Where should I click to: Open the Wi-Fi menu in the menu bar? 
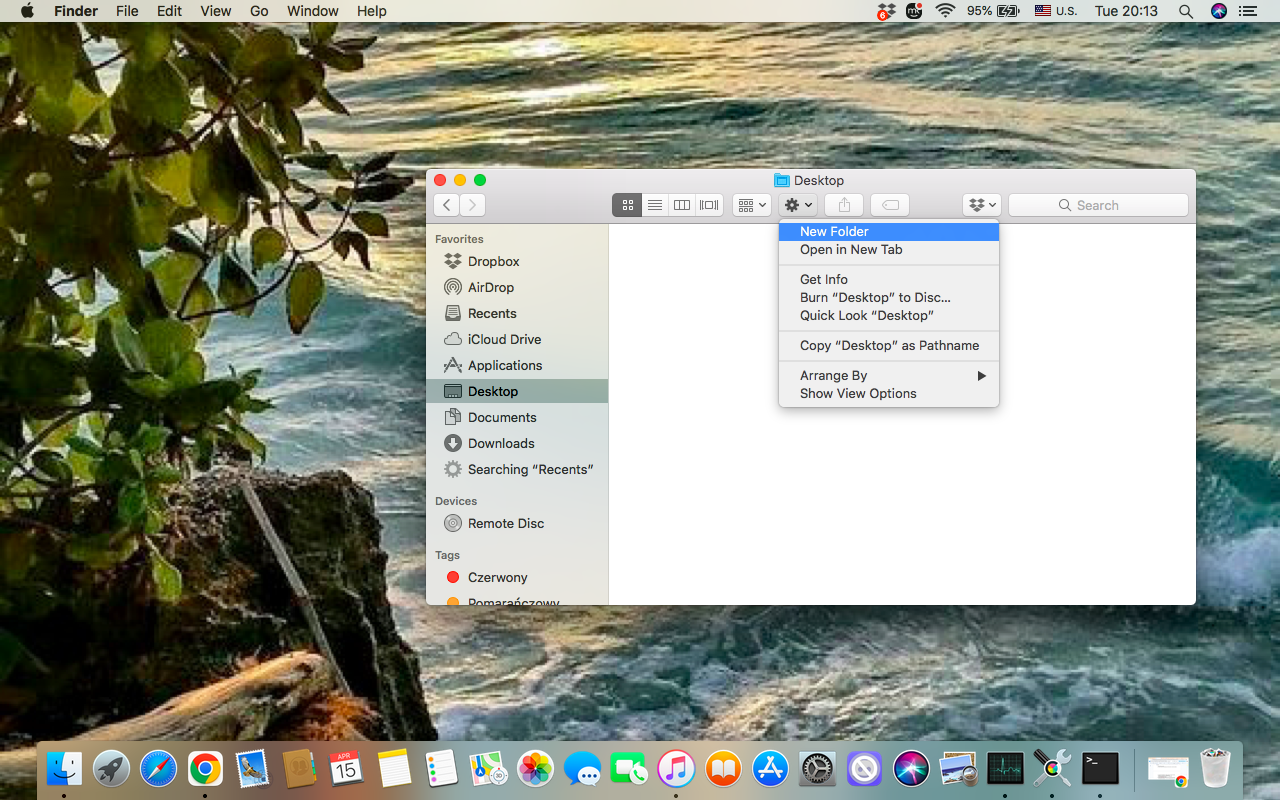[944, 11]
